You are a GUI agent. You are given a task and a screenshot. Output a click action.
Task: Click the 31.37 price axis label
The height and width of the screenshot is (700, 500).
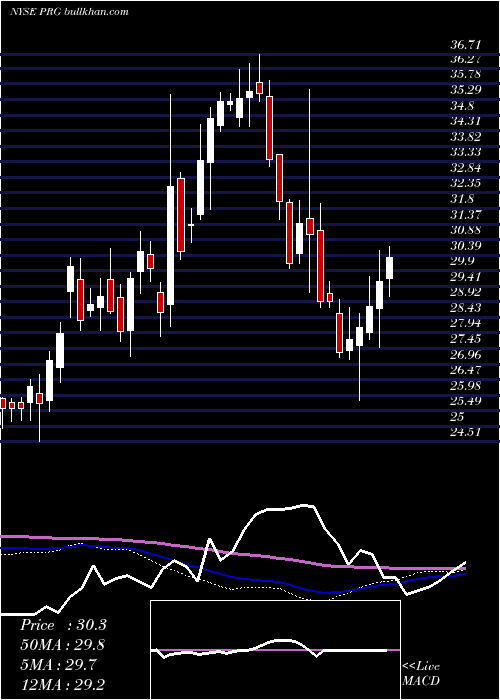(x=466, y=215)
